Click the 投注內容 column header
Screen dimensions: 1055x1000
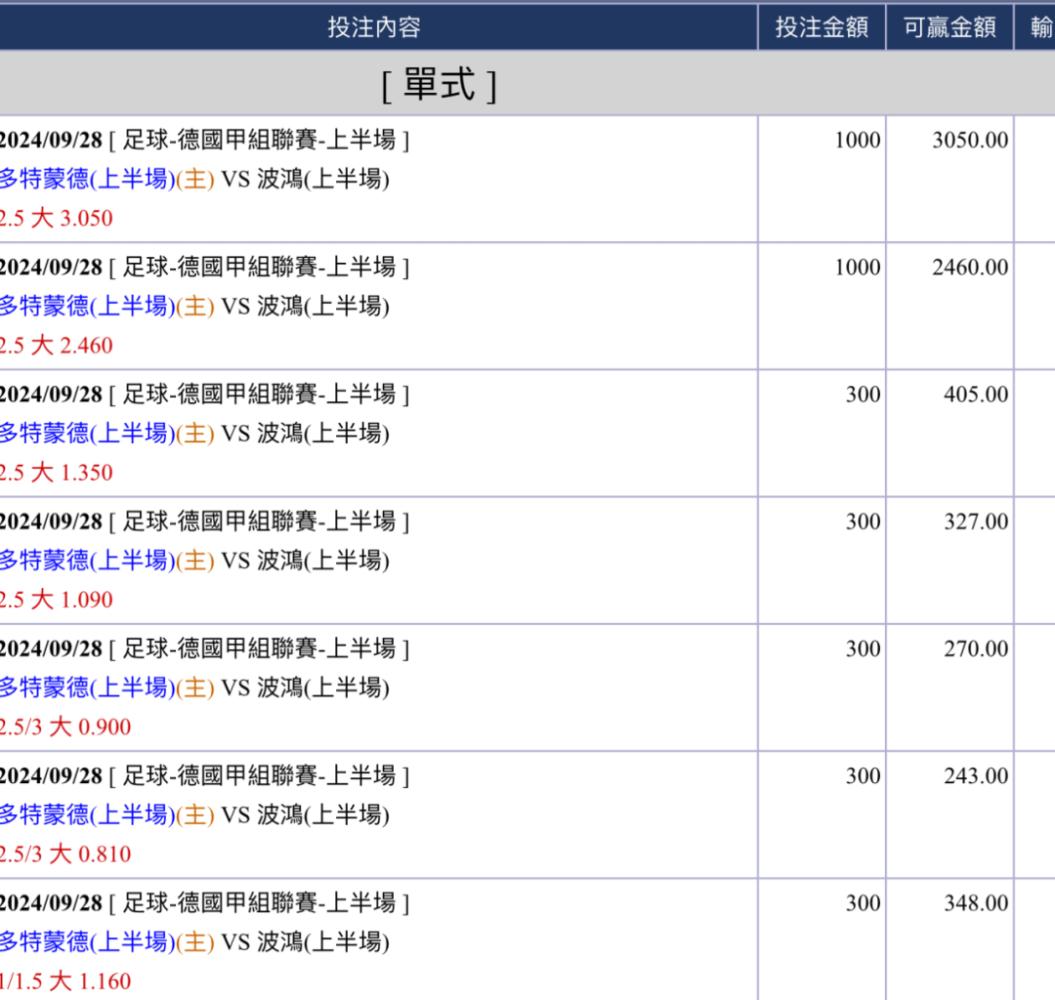point(374,27)
